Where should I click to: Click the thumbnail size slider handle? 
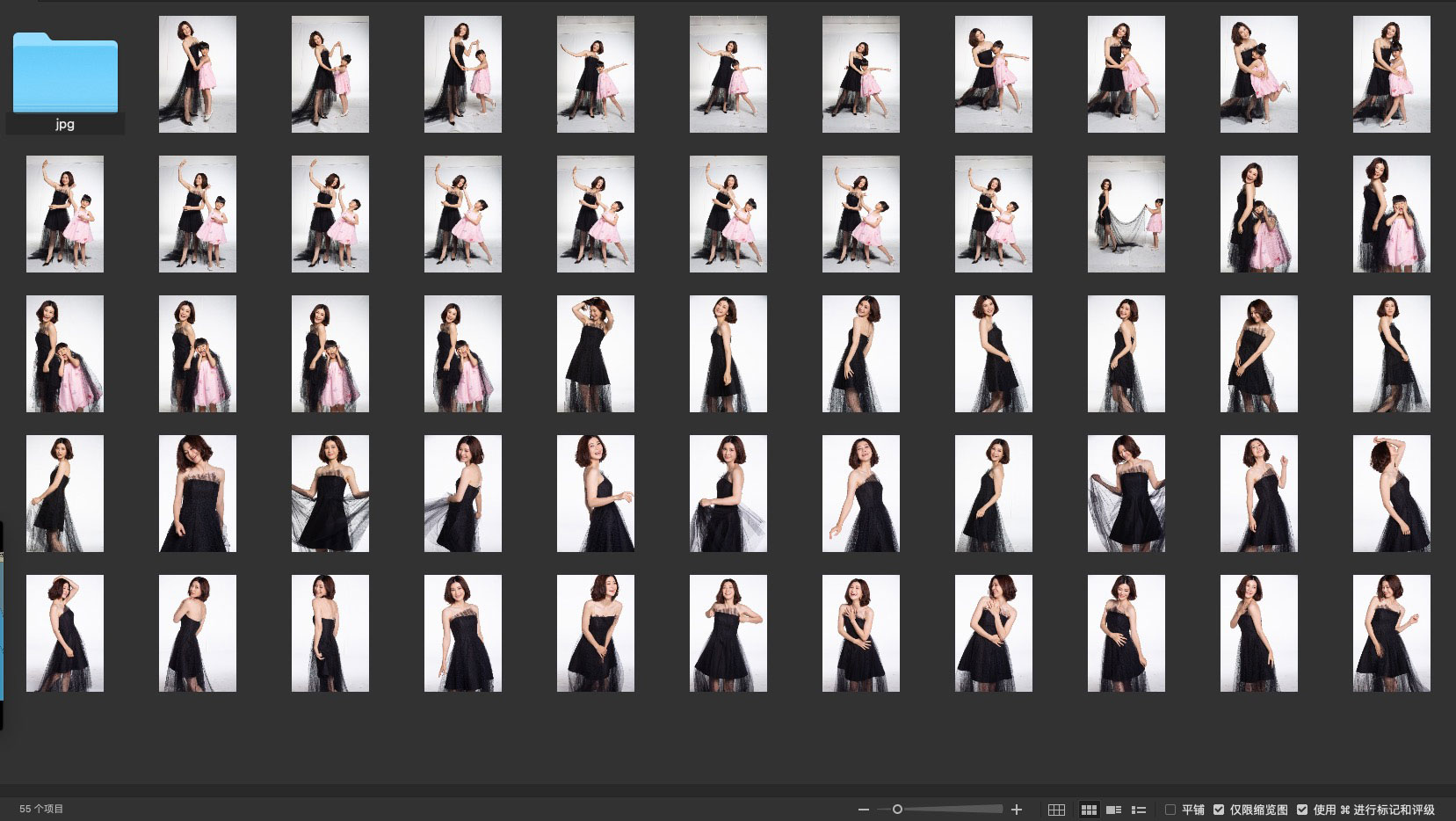[x=897, y=810]
